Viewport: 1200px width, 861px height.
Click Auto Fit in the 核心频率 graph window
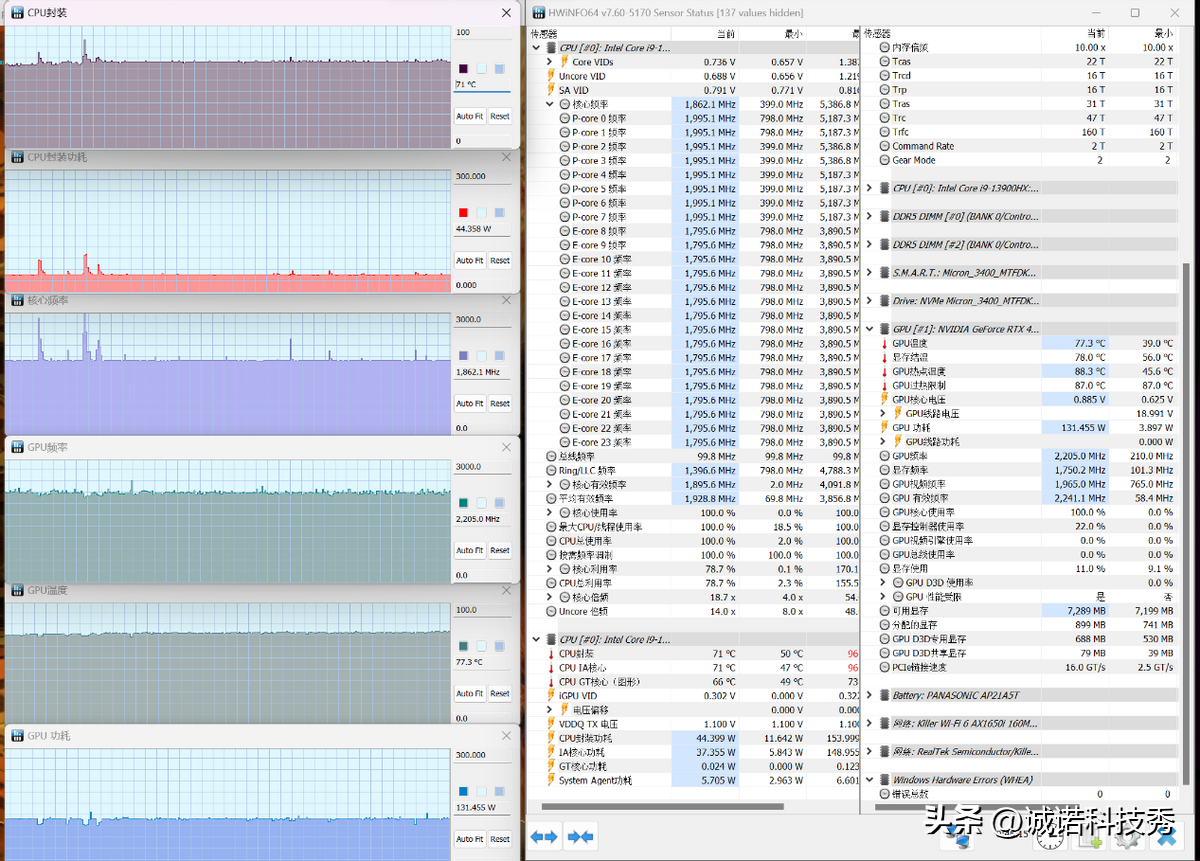pos(469,403)
